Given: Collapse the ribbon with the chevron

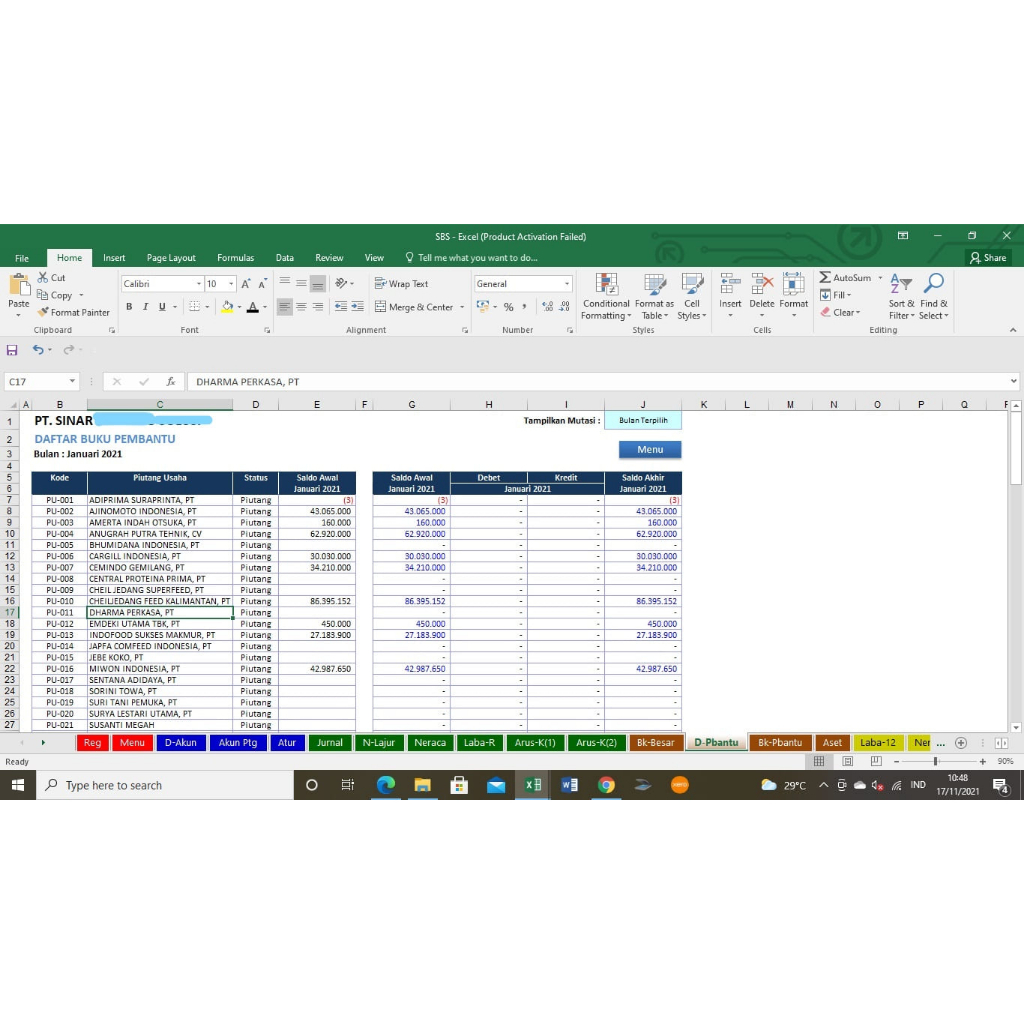Looking at the screenshot, I should coord(1013,330).
